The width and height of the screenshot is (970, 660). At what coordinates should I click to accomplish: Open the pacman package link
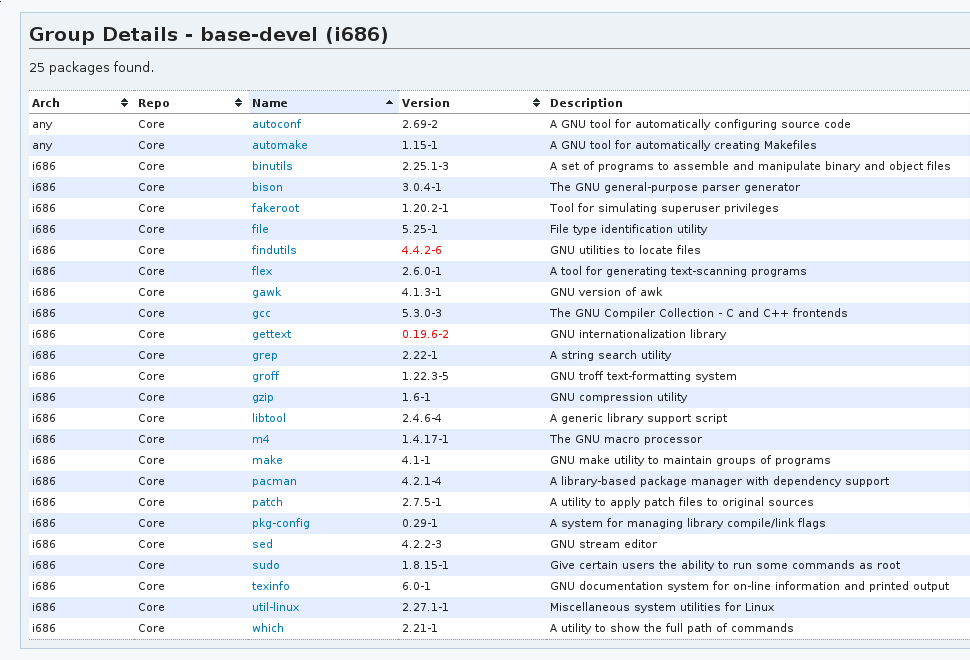tap(274, 481)
